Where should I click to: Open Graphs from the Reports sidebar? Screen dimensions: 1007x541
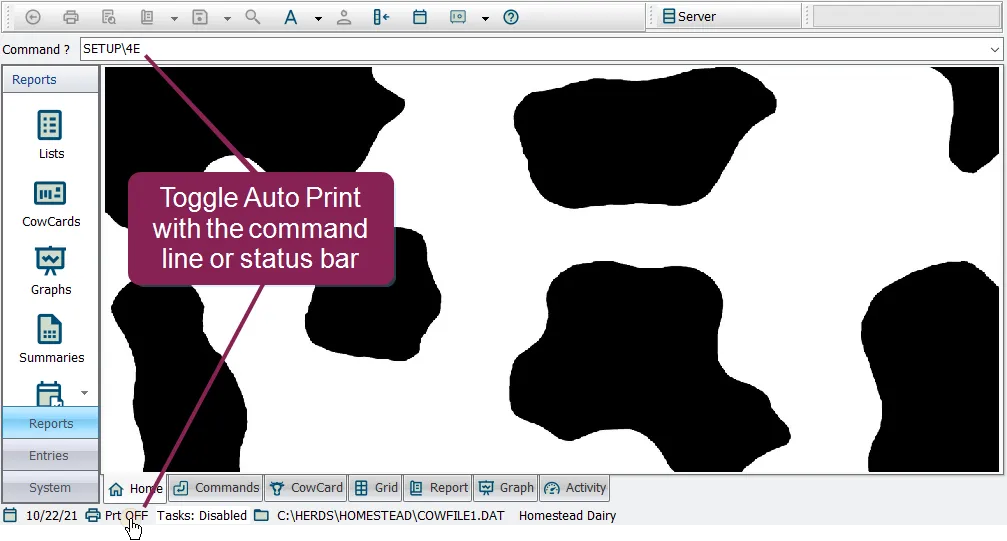(51, 271)
